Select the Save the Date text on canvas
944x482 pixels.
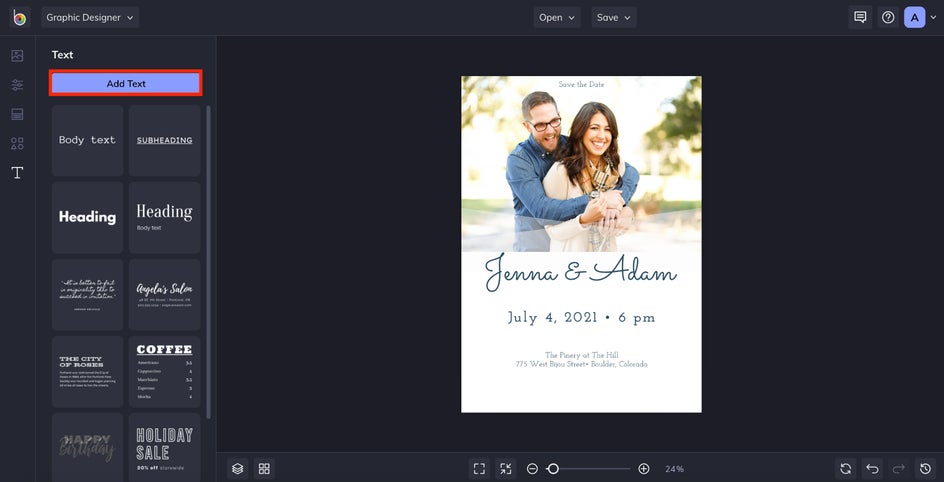click(581, 85)
